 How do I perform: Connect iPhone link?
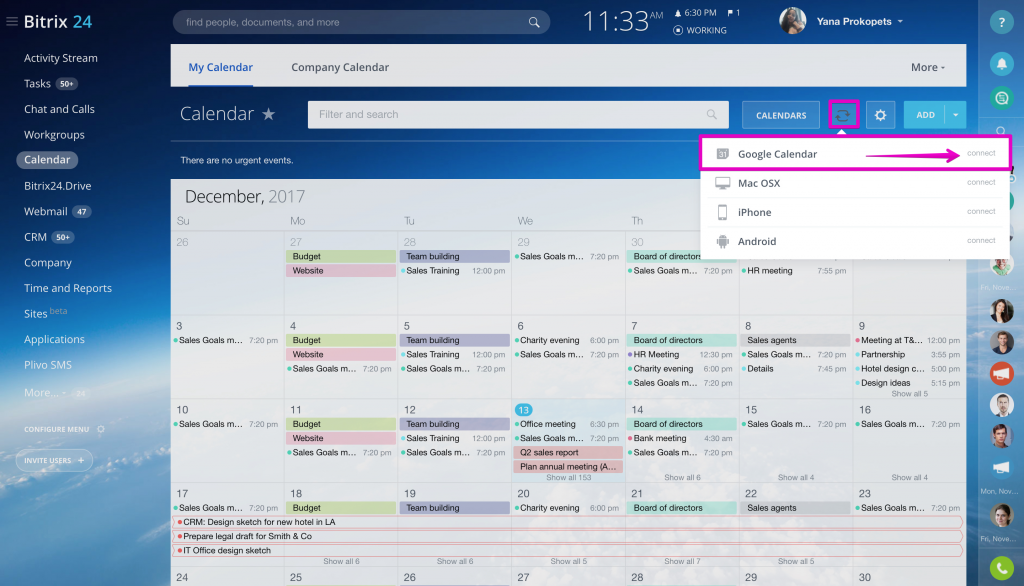click(x=981, y=211)
